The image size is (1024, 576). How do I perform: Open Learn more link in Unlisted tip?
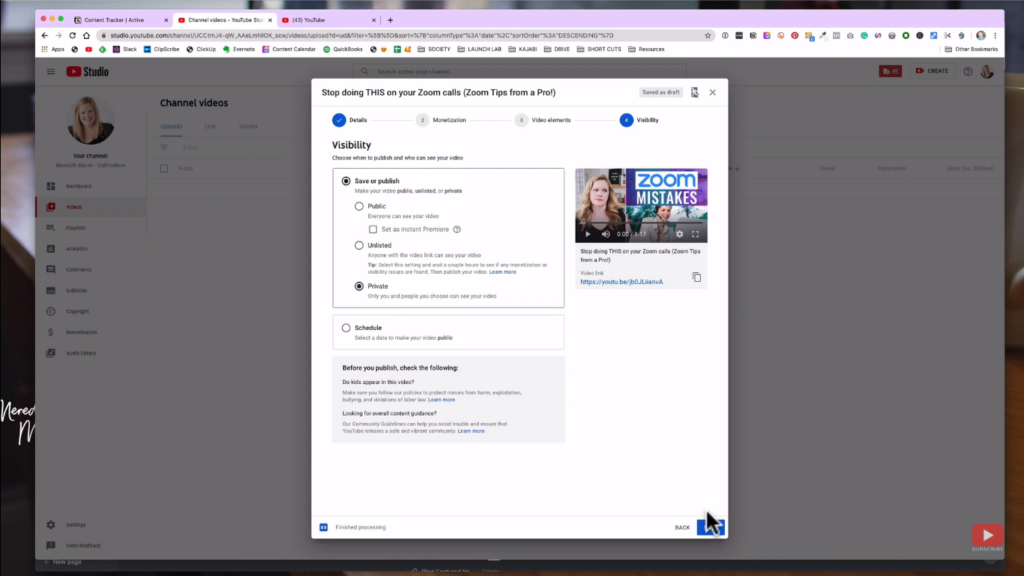pyautogui.click(x=502, y=272)
